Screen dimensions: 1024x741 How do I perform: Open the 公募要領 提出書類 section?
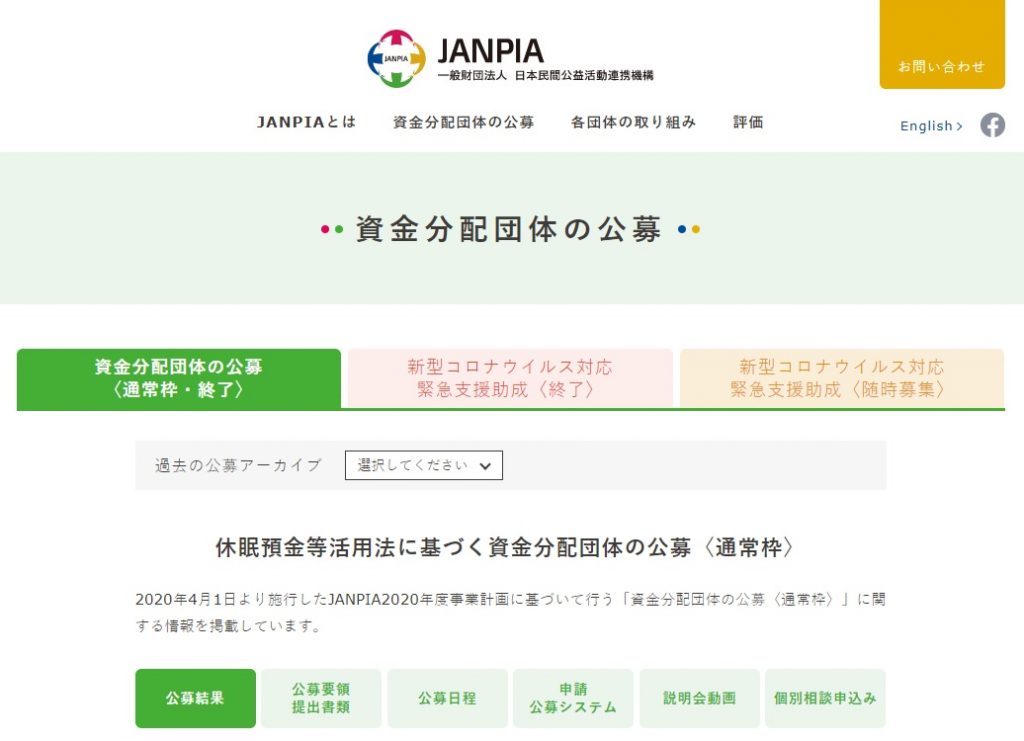pyautogui.click(x=321, y=698)
